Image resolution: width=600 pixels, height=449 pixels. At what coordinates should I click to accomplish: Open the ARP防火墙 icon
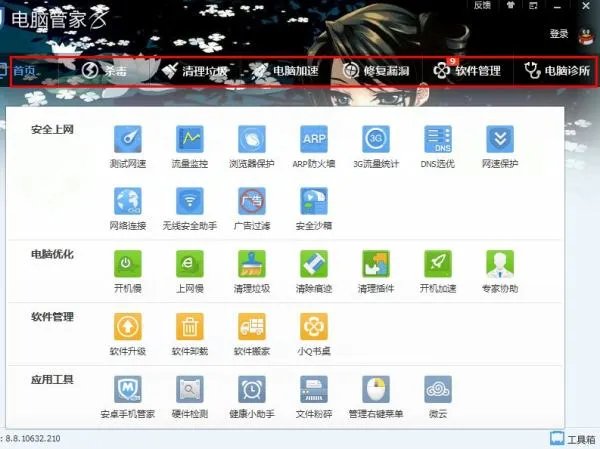tap(313, 139)
